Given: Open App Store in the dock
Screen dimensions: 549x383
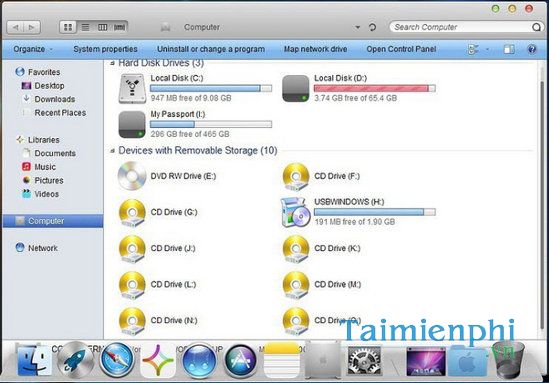Looking at the screenshot, I should (240, 361).
